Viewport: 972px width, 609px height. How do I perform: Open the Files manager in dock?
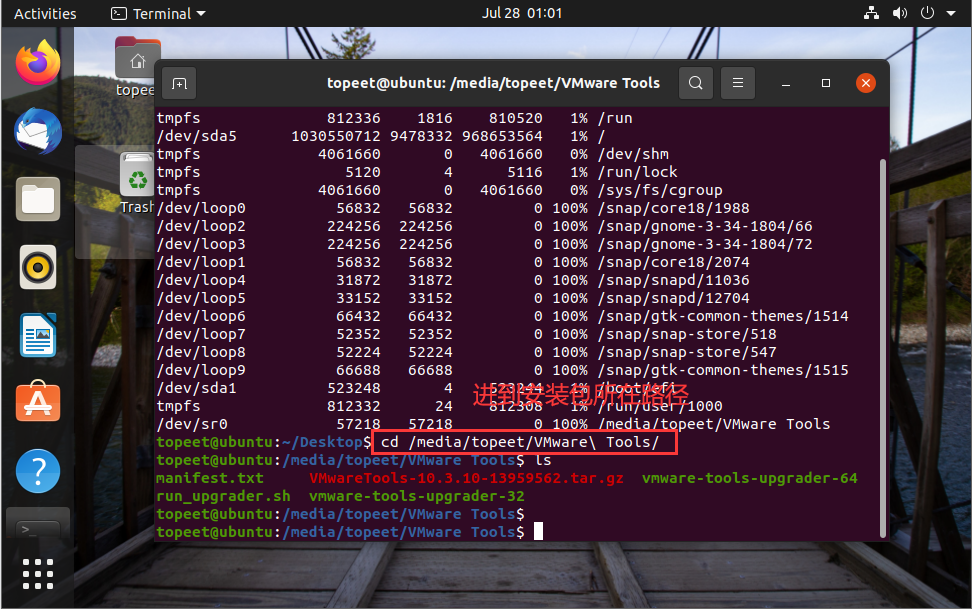[38, 200]
